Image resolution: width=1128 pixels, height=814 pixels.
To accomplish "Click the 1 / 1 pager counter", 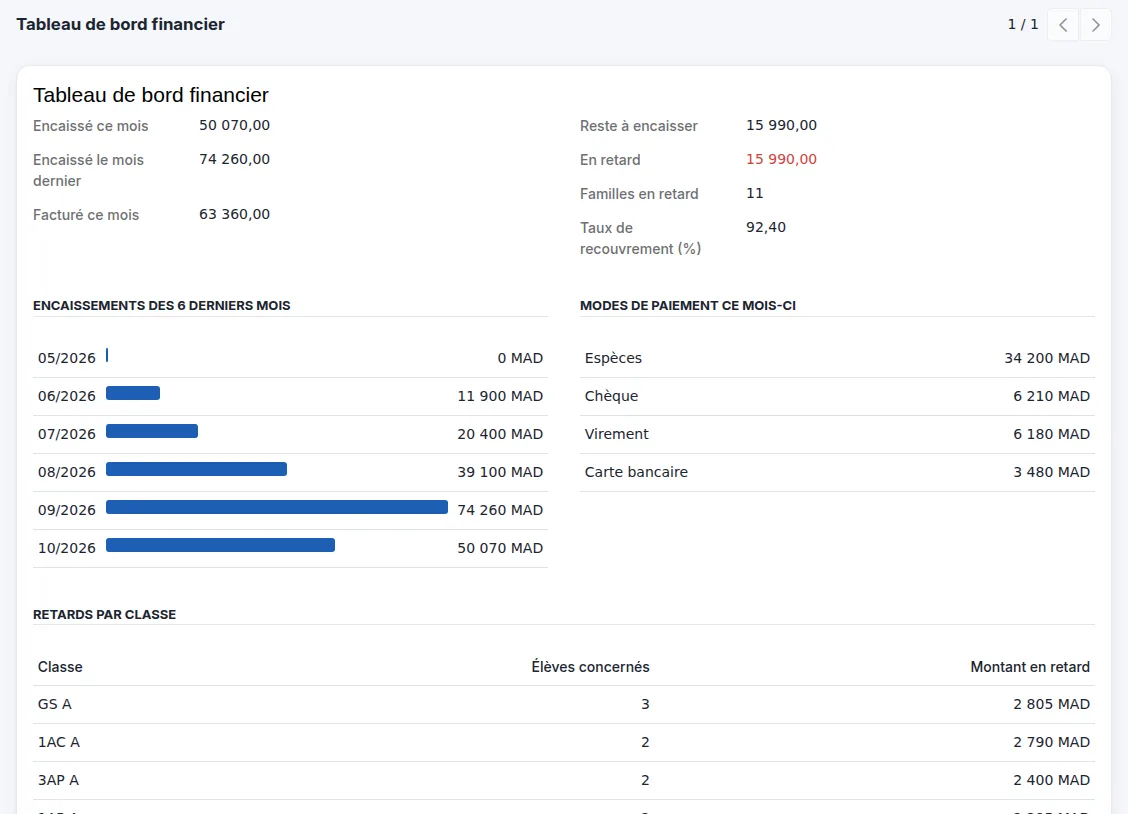I will [1022, 24].
